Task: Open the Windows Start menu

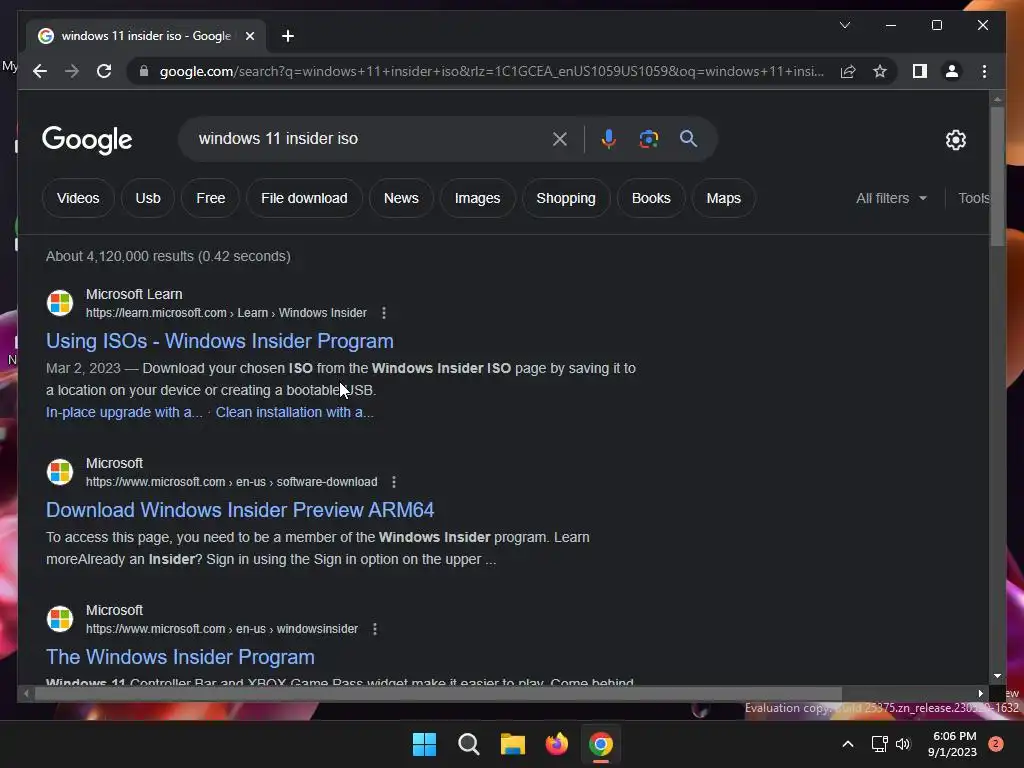Action: click(424, 744)
